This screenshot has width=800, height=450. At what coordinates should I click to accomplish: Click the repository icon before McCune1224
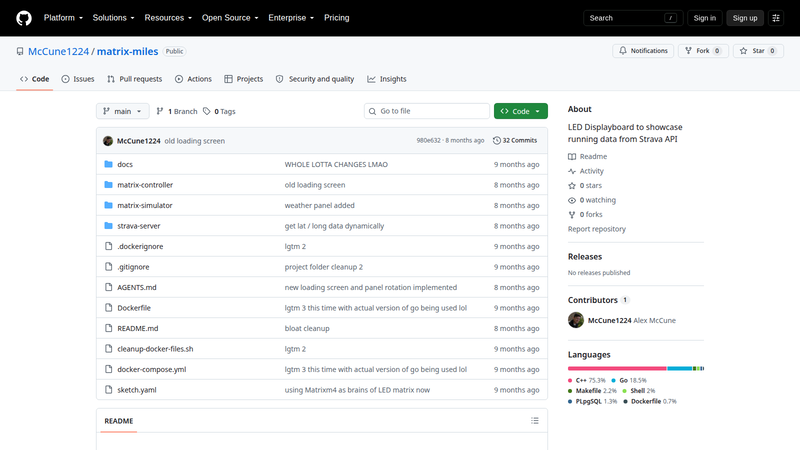pyautogui.click(x=20, y=51)
